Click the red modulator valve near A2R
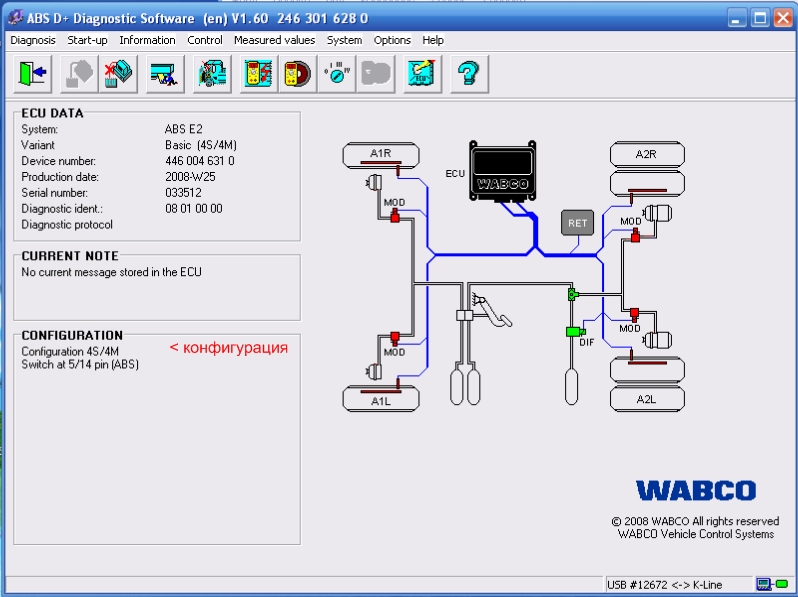This screenshot has height=597, width=798. click(635, 235)
